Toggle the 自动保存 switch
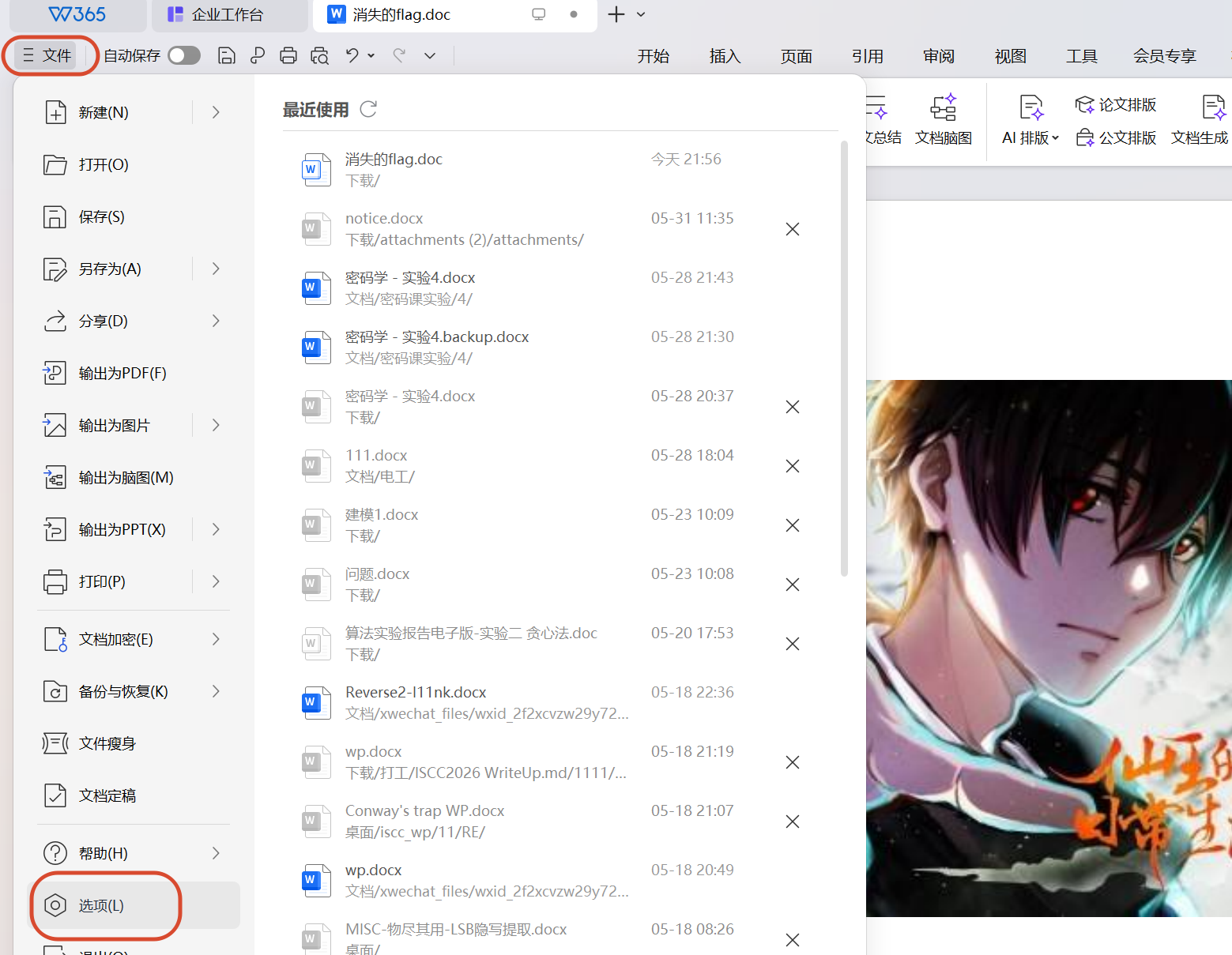 point(184,55)
